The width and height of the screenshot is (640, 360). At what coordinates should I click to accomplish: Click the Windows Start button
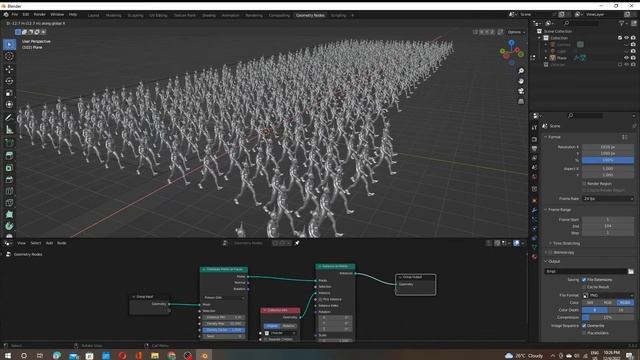(7, 356)
